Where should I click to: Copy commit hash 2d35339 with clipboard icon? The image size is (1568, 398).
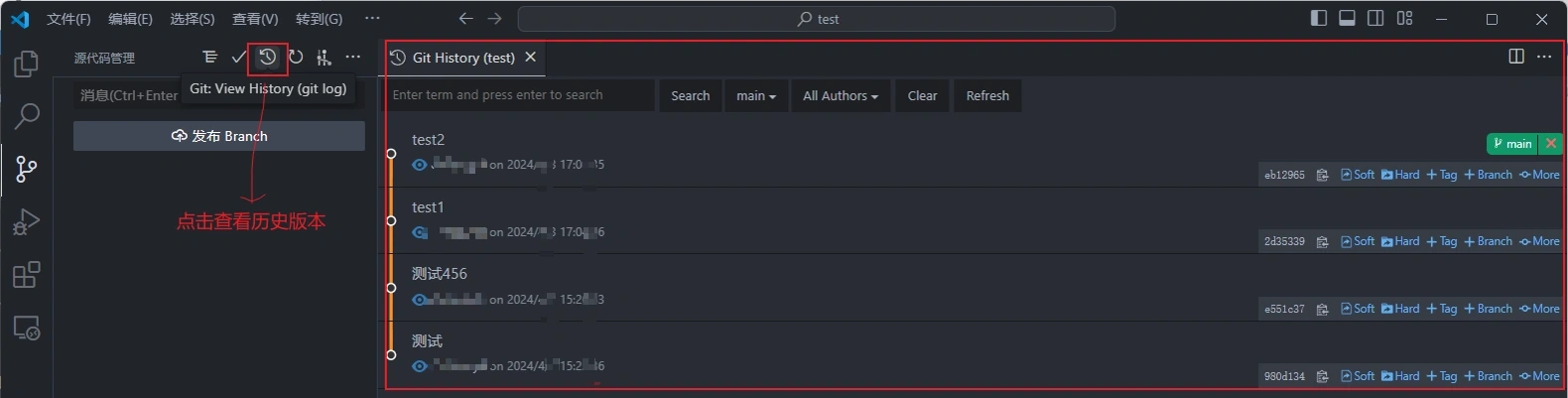1322,242
